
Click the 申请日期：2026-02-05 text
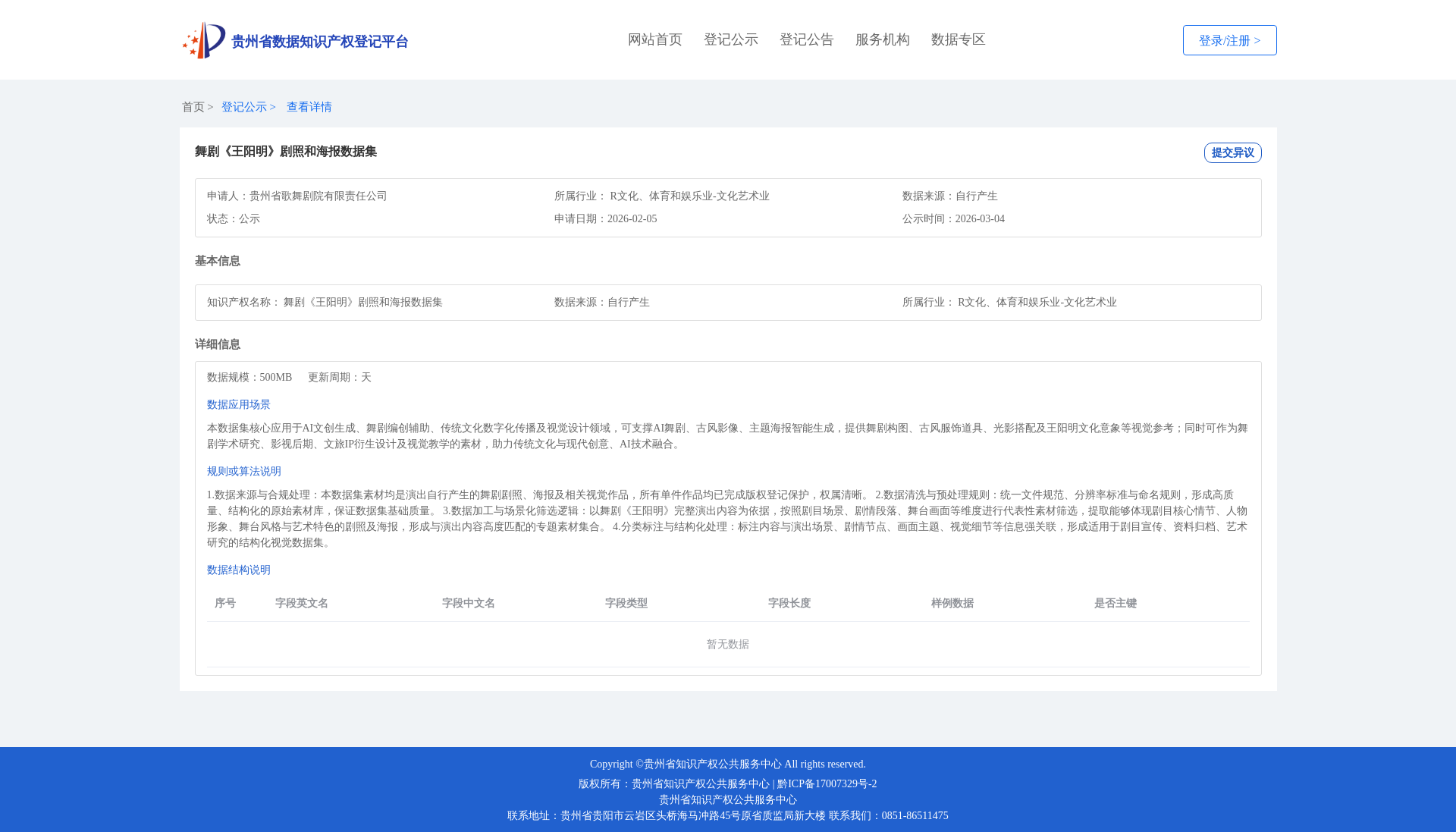[x=606, y=218]
